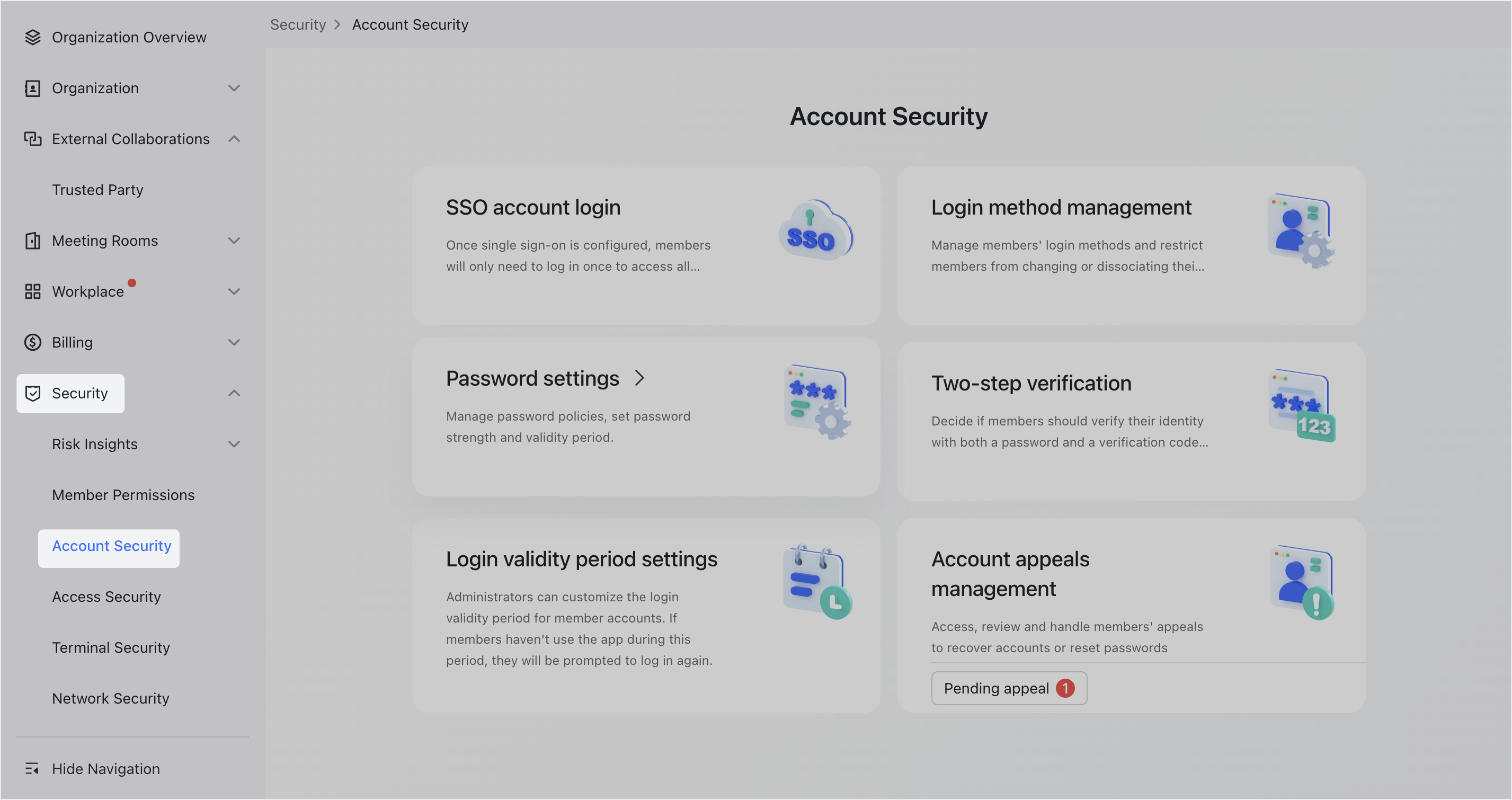The image size is (1512, 800).
Task: Click the Workplace grid icon
Action: [32, 291]
